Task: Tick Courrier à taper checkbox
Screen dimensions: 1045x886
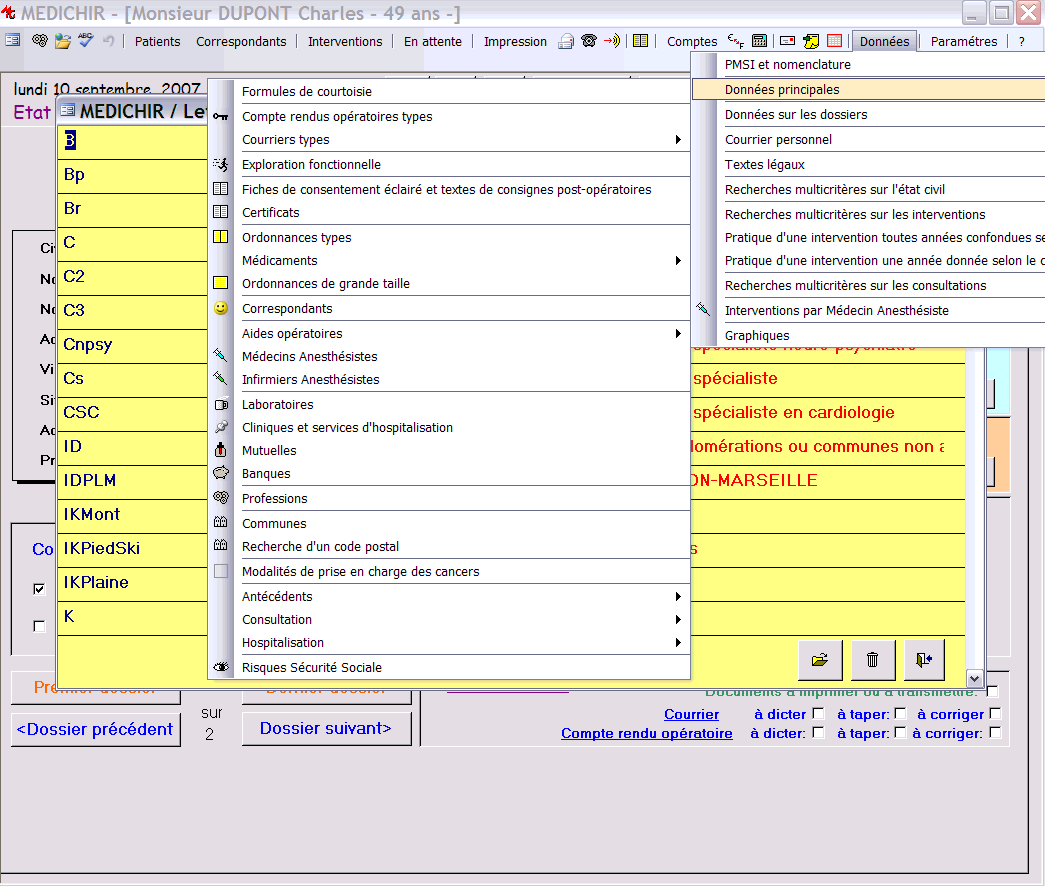Action: [x=900, y=713]
